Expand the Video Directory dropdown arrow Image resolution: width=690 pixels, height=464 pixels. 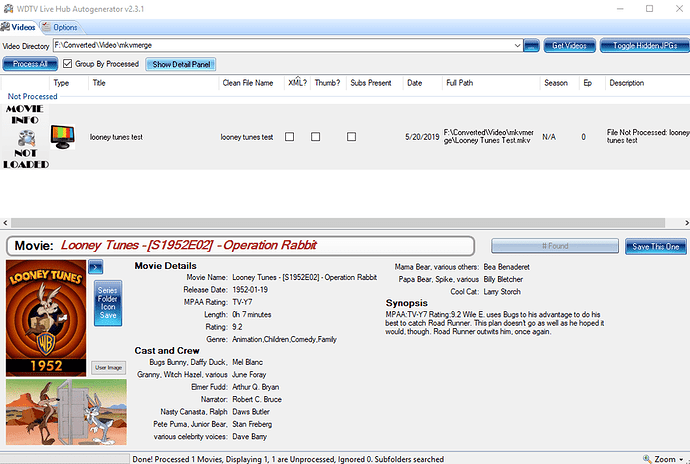point(518,45)
